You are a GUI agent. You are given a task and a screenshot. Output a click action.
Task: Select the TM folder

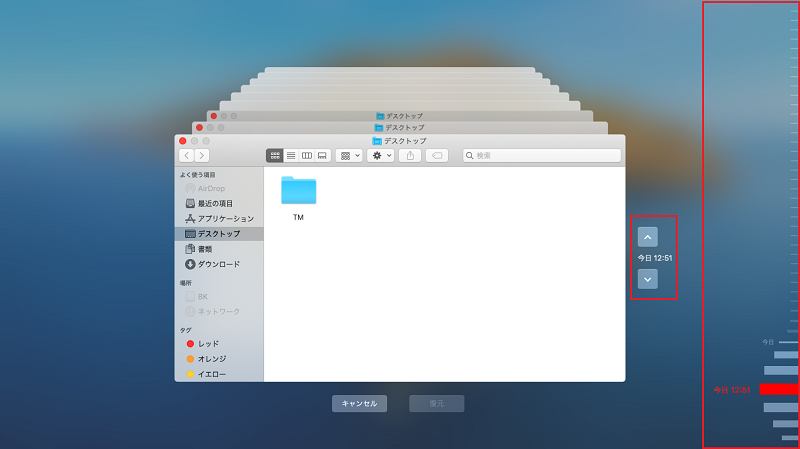[299, 198]
